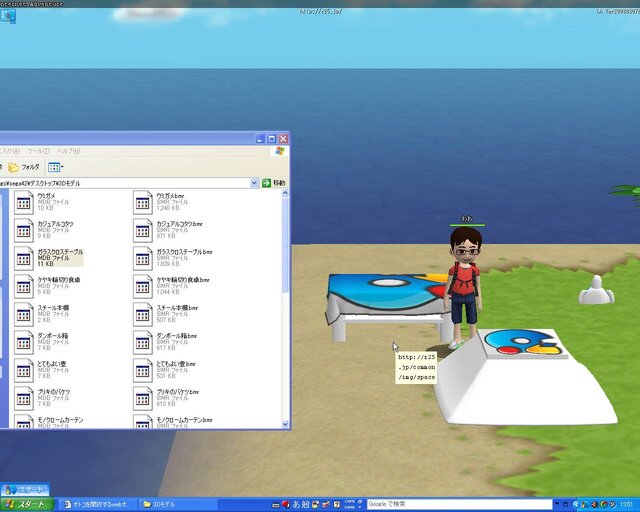Select the スチール本棚 MDB file icon

coord(24,314)
